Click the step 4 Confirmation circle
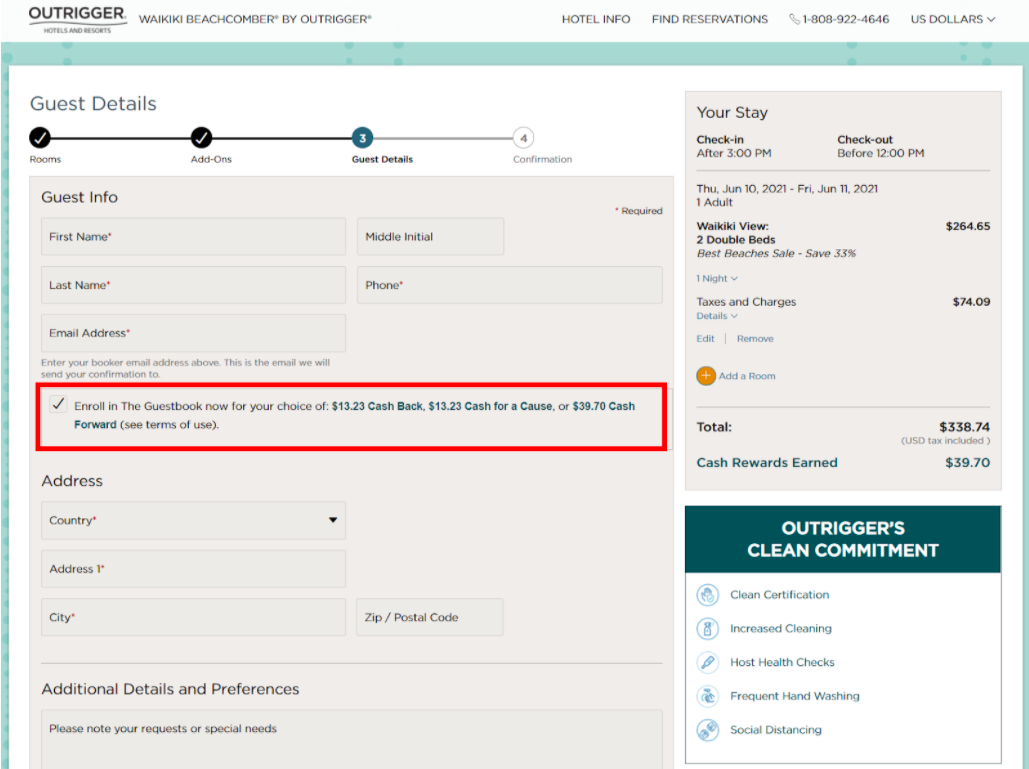1029x769 pixels. tap(523, 138)
